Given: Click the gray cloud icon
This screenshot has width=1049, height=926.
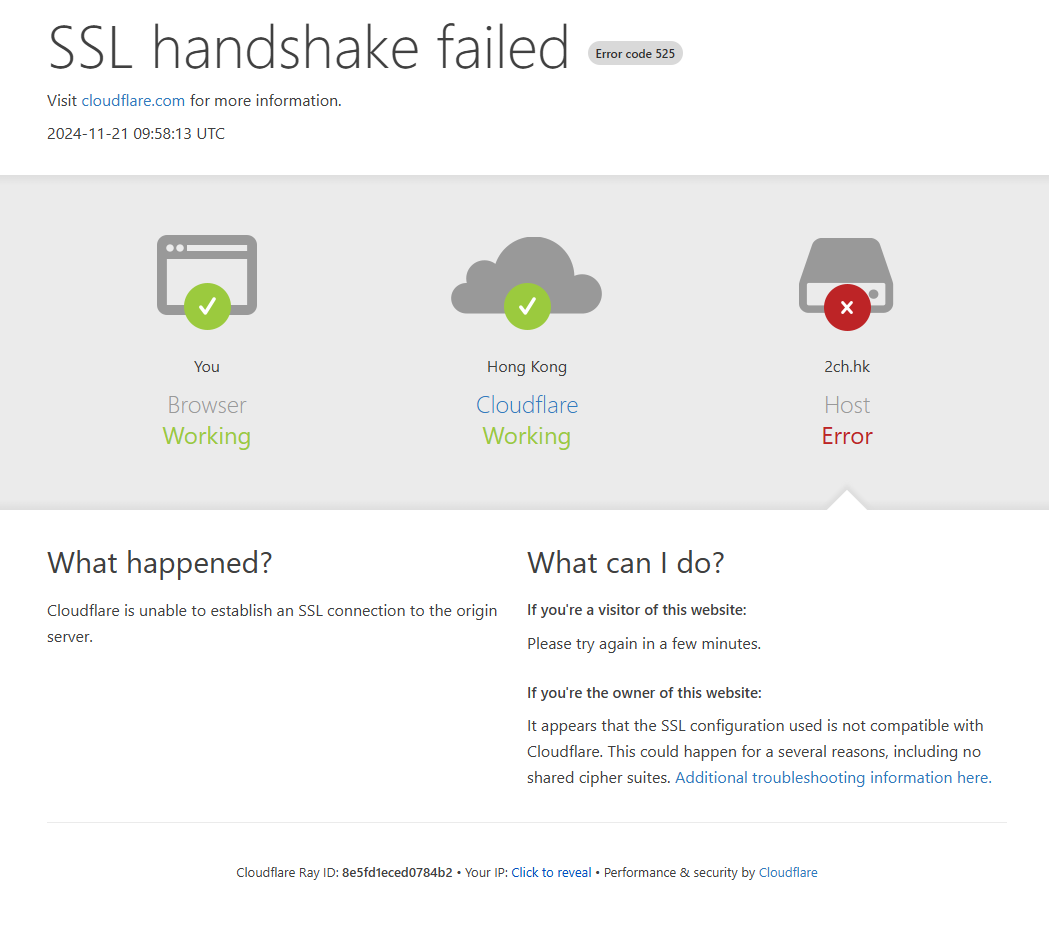Looking at the screenshot, I should 527,275.
